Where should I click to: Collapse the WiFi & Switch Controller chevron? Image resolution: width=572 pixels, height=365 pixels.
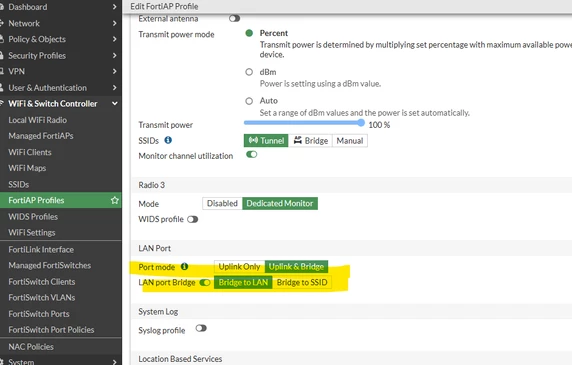pos(115,104)
